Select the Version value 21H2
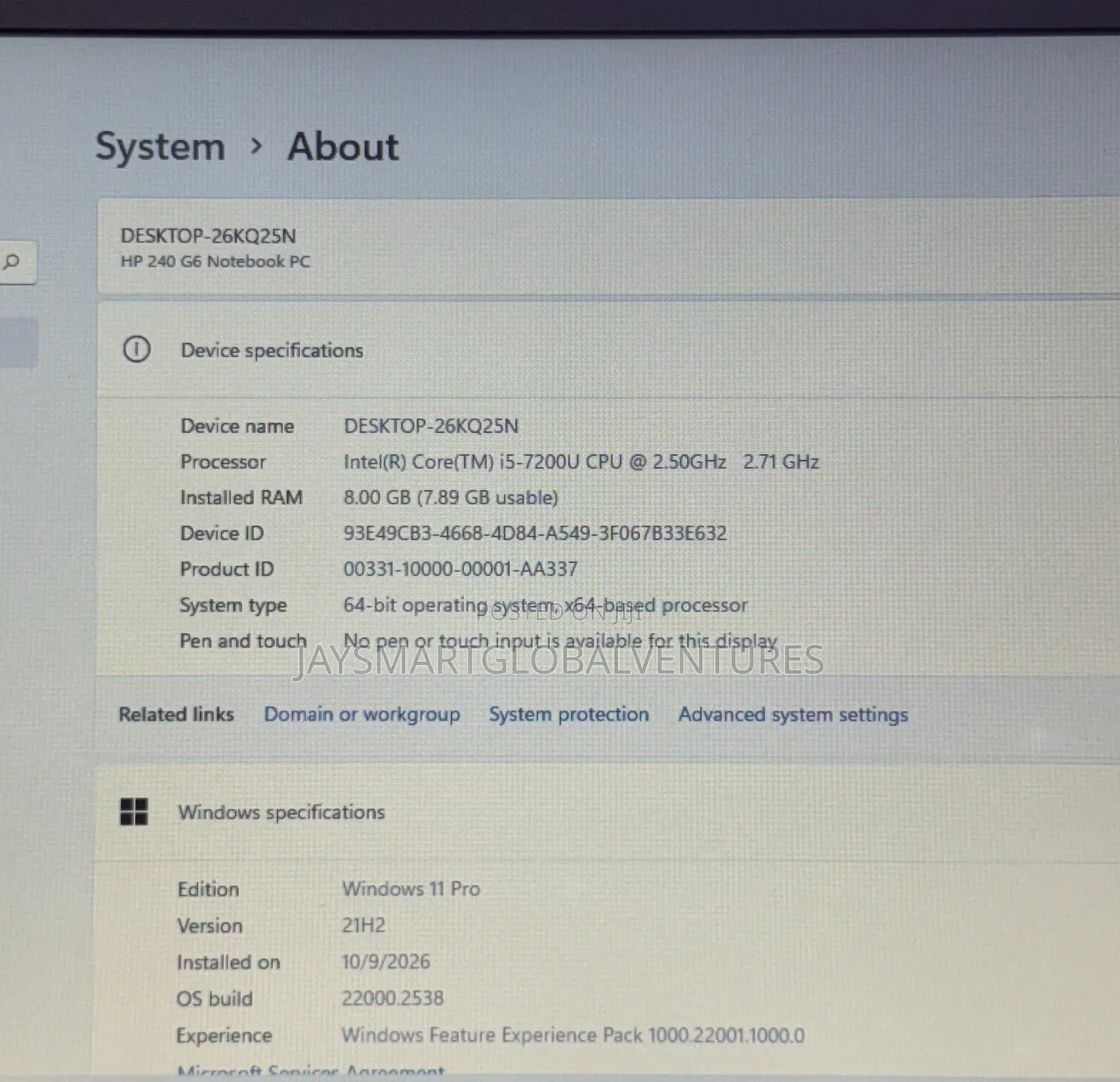Image resolution: width=1120 pixels, height=1082 pixels. click(x=363, y=925)
